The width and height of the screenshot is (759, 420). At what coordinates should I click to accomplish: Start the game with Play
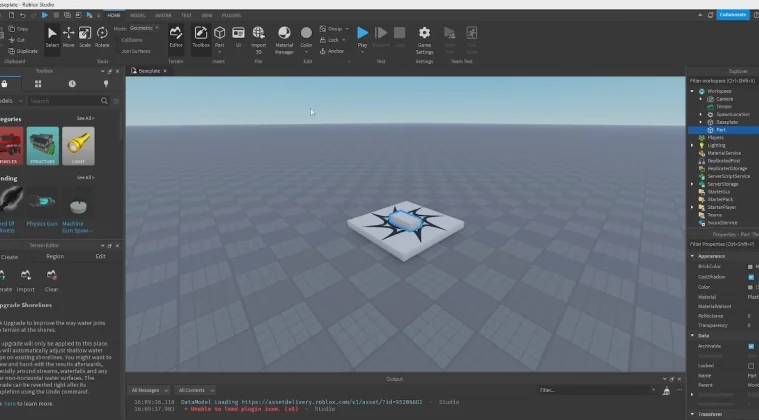[362, 37]
